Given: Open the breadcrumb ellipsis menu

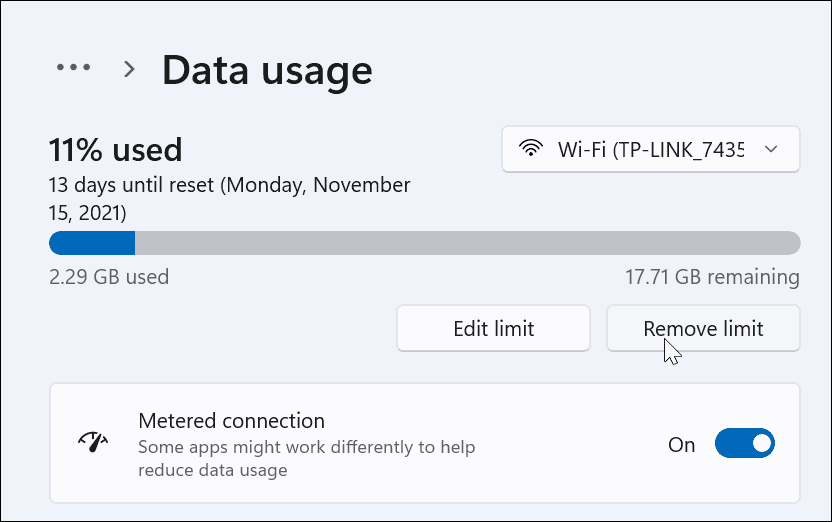Looking at the screenshot, I should pyautogui.click(x=73, y=68).
